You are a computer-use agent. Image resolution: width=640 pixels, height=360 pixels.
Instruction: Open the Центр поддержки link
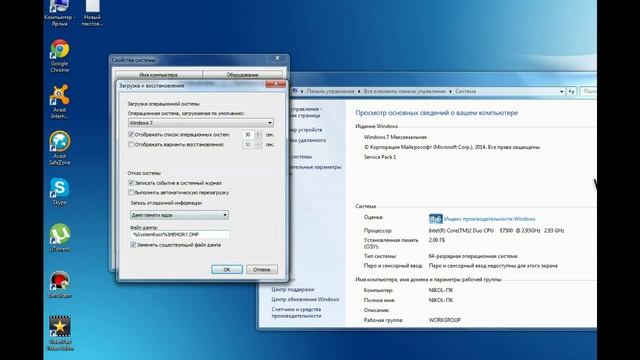tap(293, 289)
